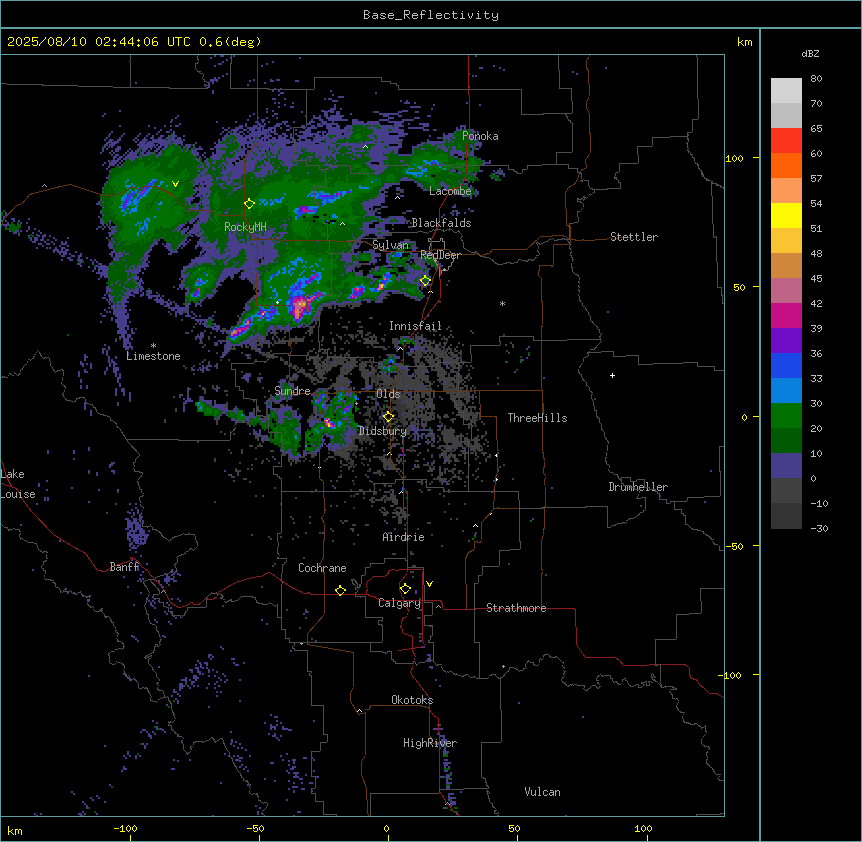Click the Ponoka city label
This screenshot has height=842, width=862.
point(480,136)
